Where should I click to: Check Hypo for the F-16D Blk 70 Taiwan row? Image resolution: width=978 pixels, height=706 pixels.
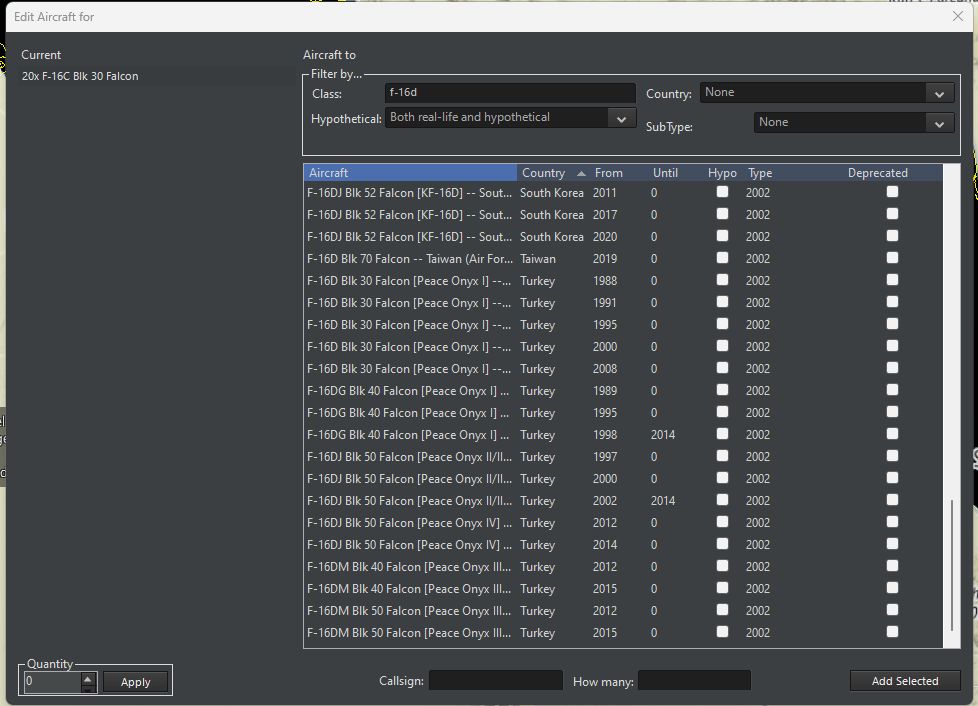coord(722,258)
